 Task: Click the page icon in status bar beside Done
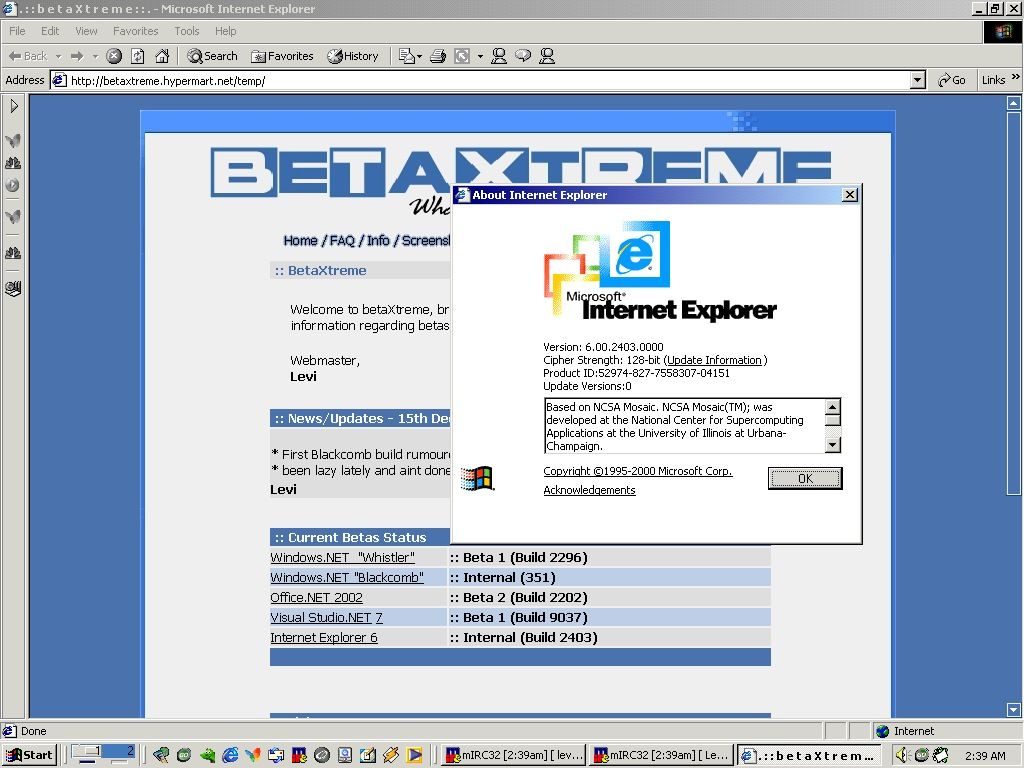(x=9, y=731)
